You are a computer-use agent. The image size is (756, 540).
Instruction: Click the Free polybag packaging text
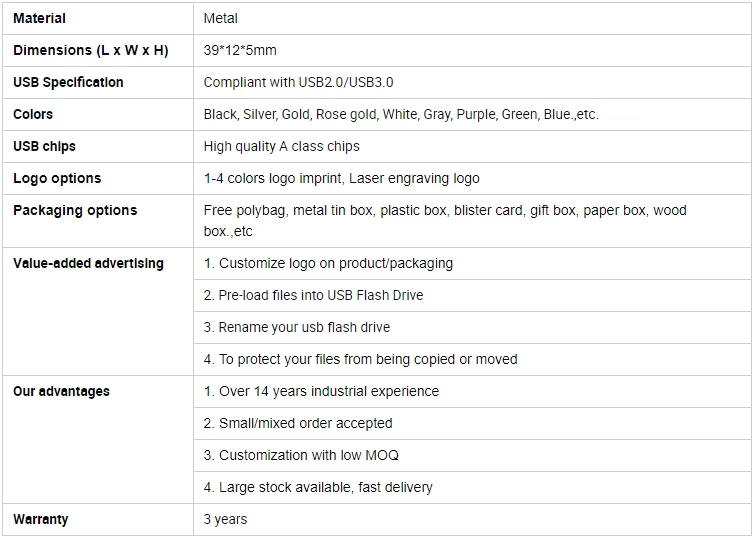pyautogui.click(x=244, y=210)
